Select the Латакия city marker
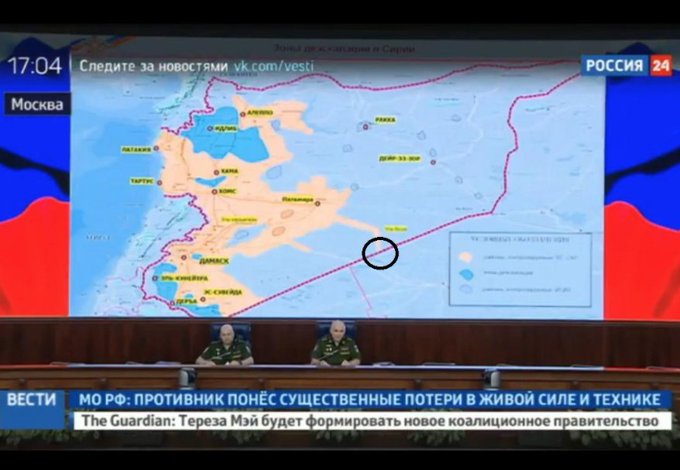The image size is (680, 470). tap(157, 148)
